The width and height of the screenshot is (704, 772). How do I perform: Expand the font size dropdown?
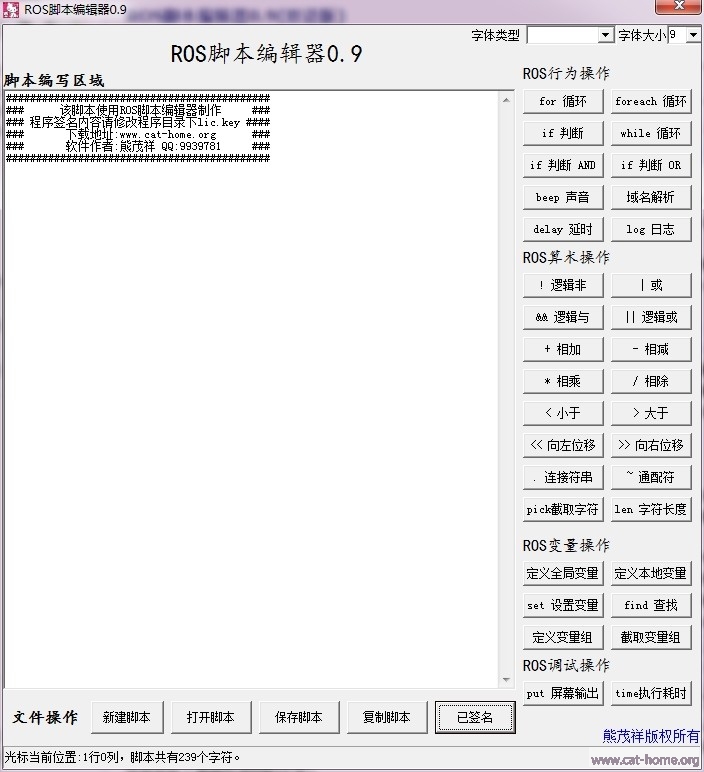point(693,35)
